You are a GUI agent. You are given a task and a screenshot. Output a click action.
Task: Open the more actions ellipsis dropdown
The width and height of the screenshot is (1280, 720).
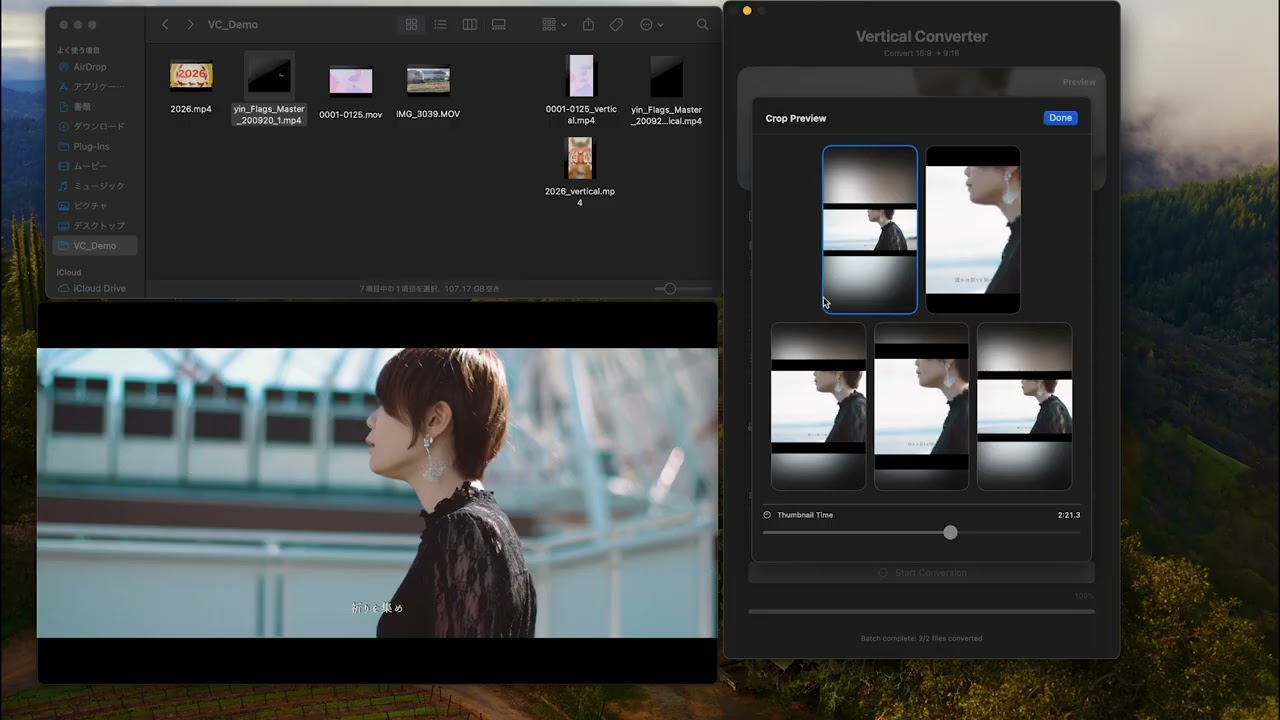[x=651, y=25]
